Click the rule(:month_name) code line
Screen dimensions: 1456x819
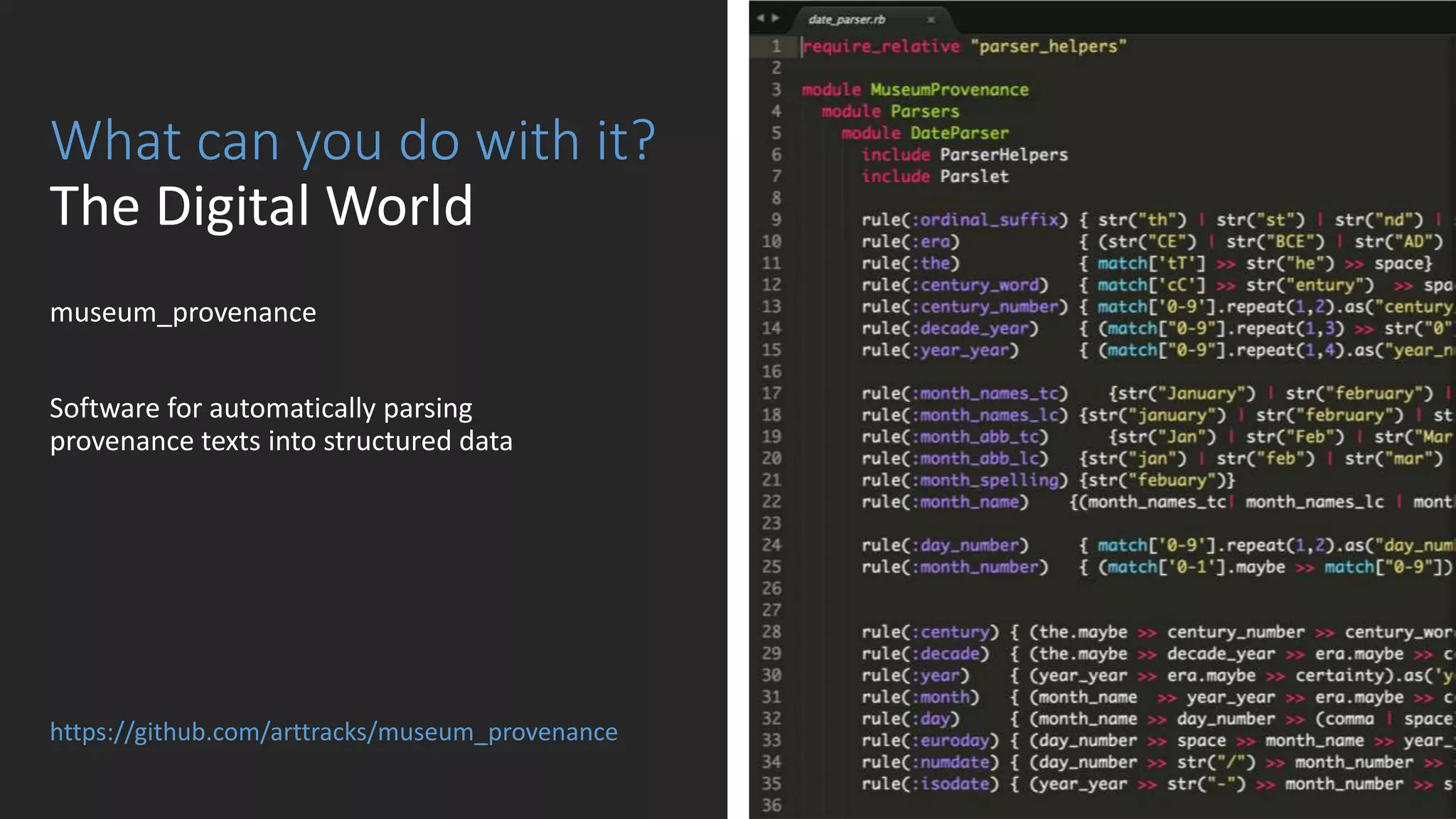pyautogui.click(x=1158, y=502)
